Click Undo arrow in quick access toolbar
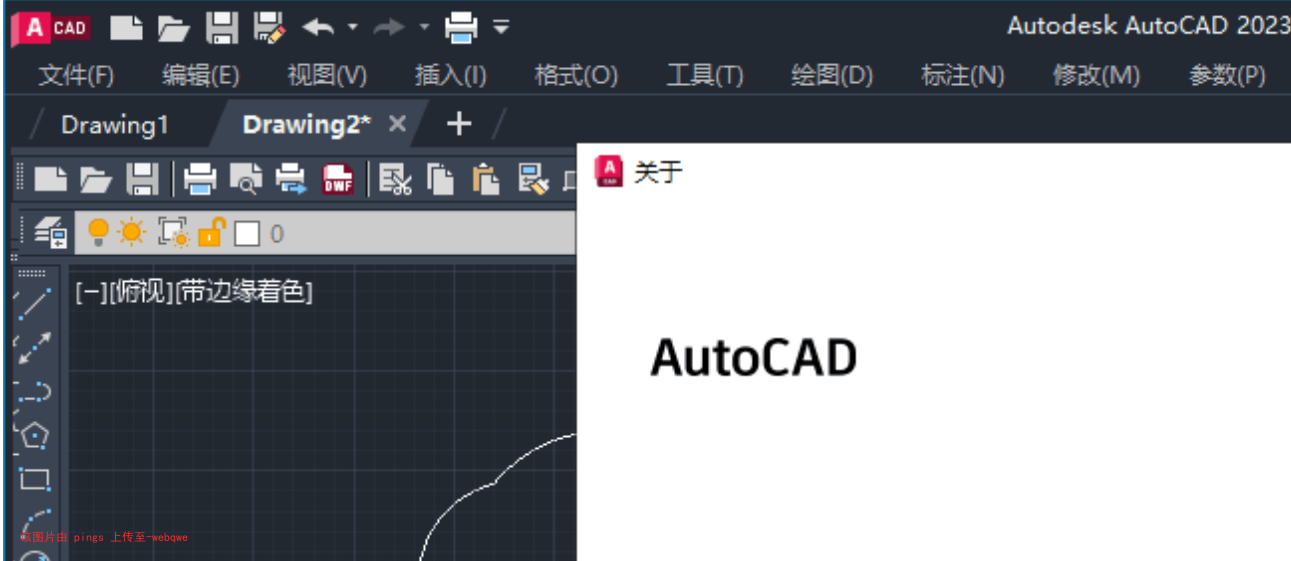The width and height of the screenshot is (1291, 561). (x=319, y=28)
